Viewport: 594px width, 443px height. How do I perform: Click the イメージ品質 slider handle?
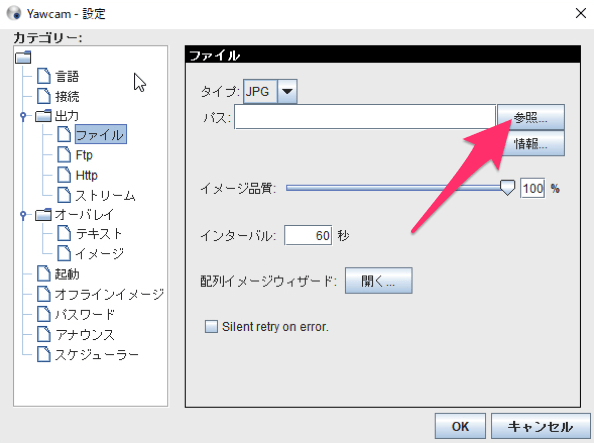507,188
